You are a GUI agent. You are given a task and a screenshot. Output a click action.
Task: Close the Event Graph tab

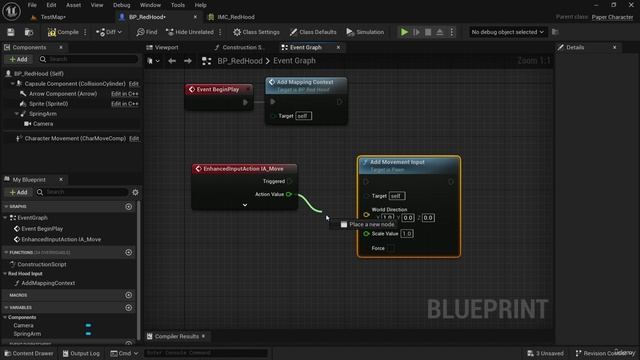[x=338, y=47]
